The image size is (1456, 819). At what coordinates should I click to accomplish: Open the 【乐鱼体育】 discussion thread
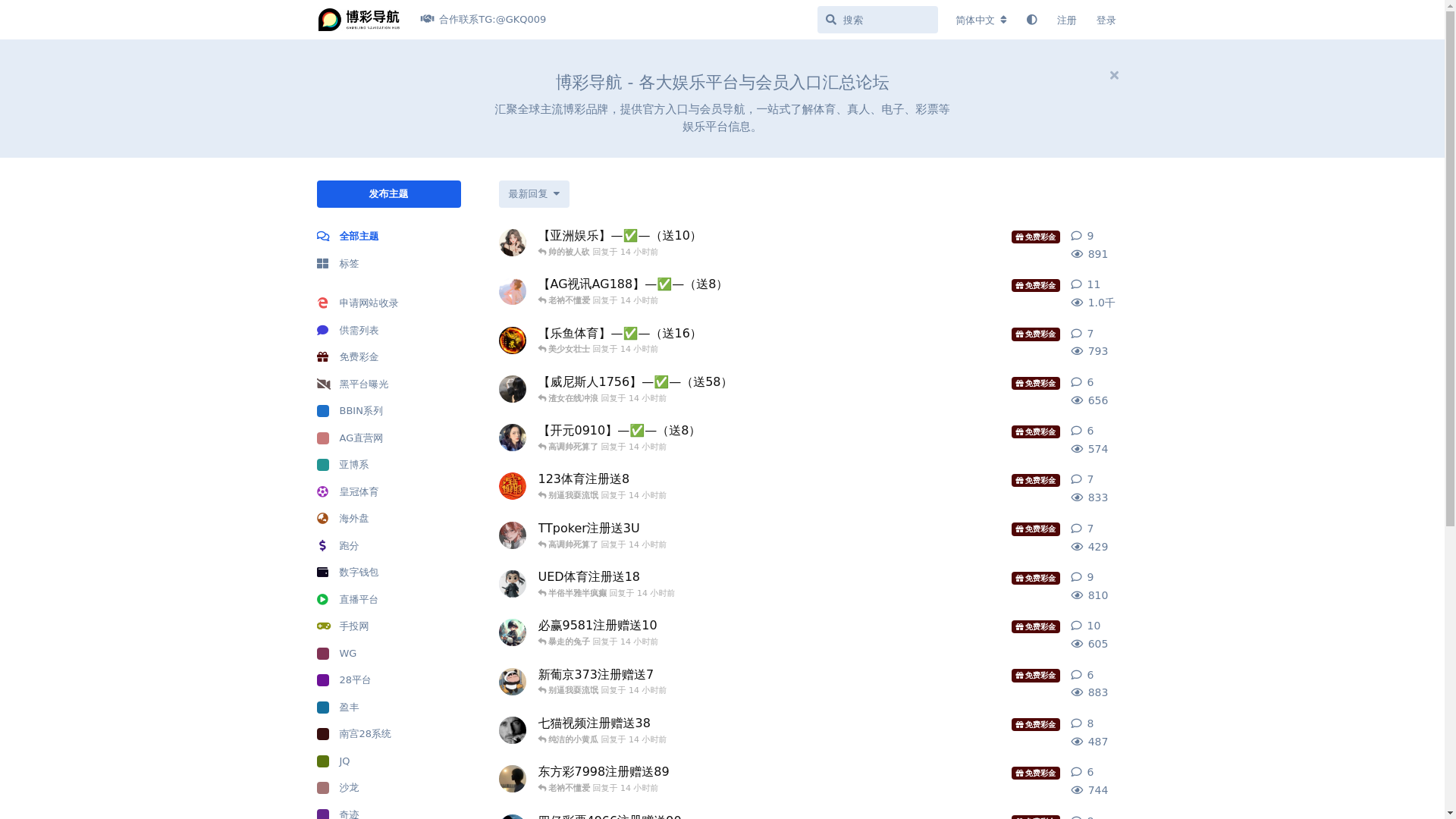(x=620, y=334)
